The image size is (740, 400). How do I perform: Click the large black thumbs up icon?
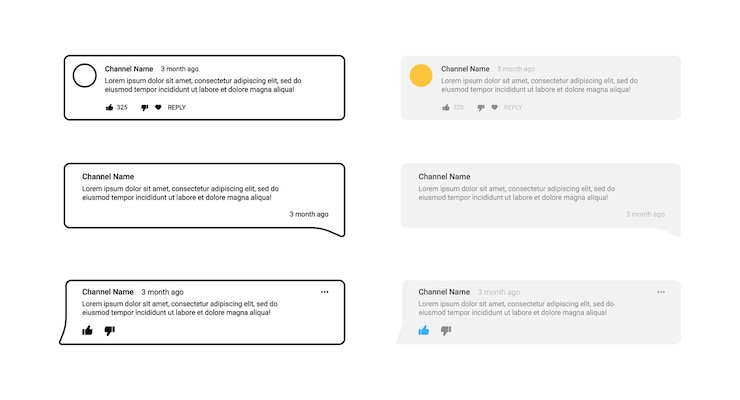87,330
